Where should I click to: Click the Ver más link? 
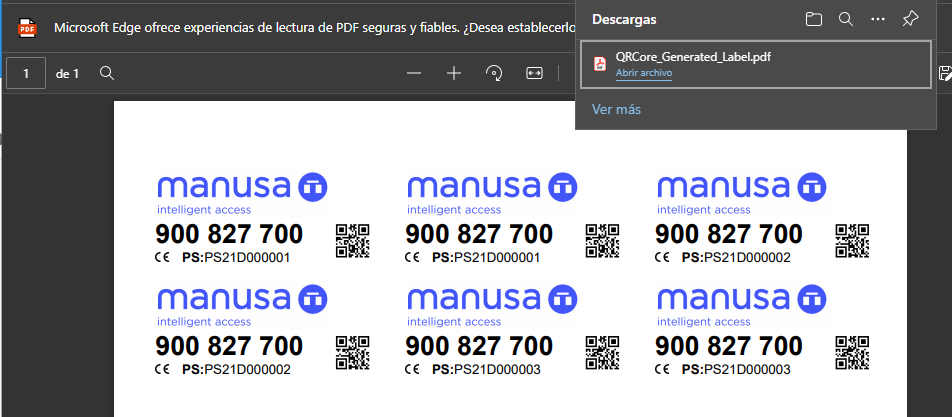(x=616, y=110)
